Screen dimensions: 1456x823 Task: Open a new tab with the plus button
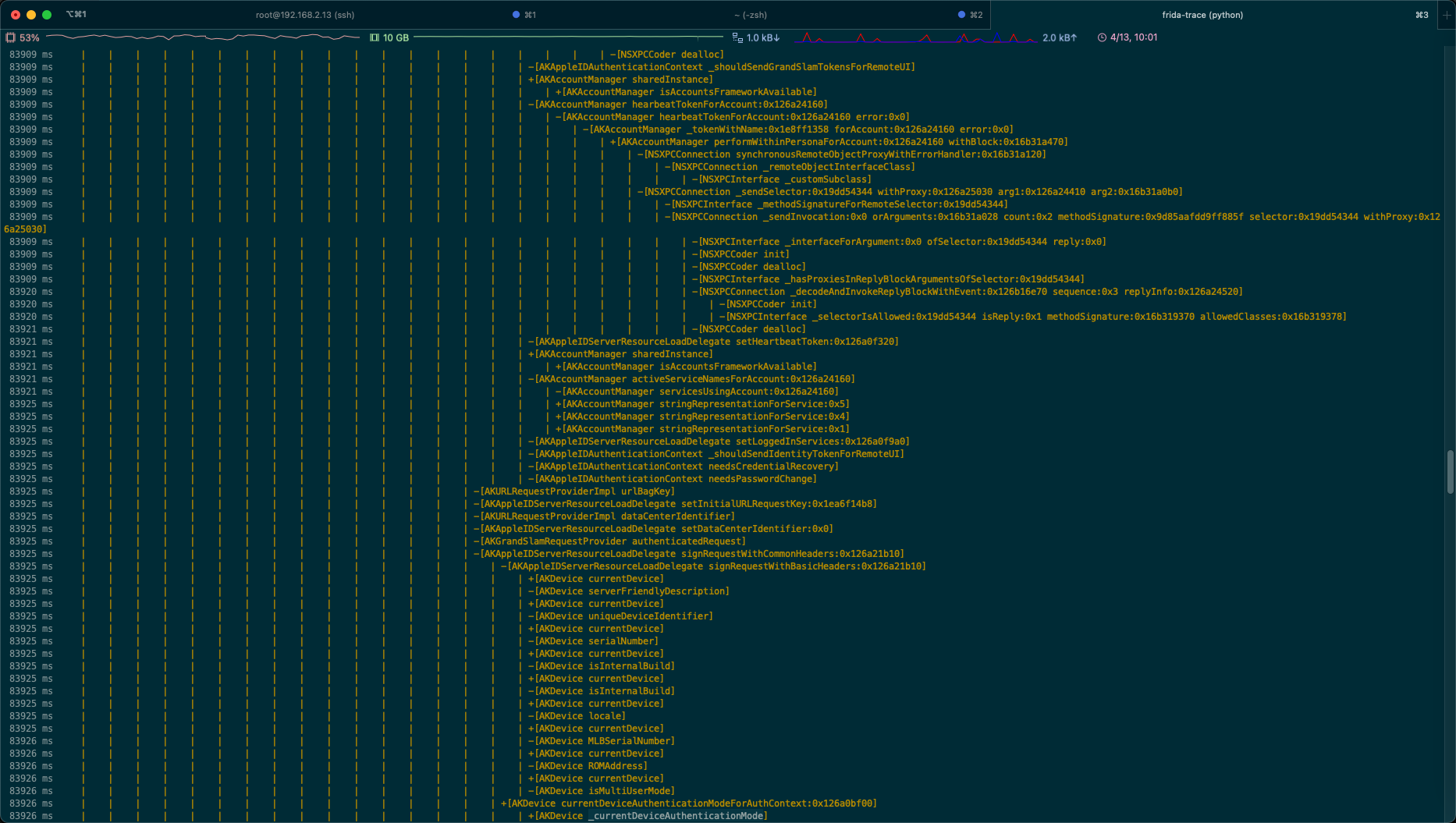pos(1446,15)
